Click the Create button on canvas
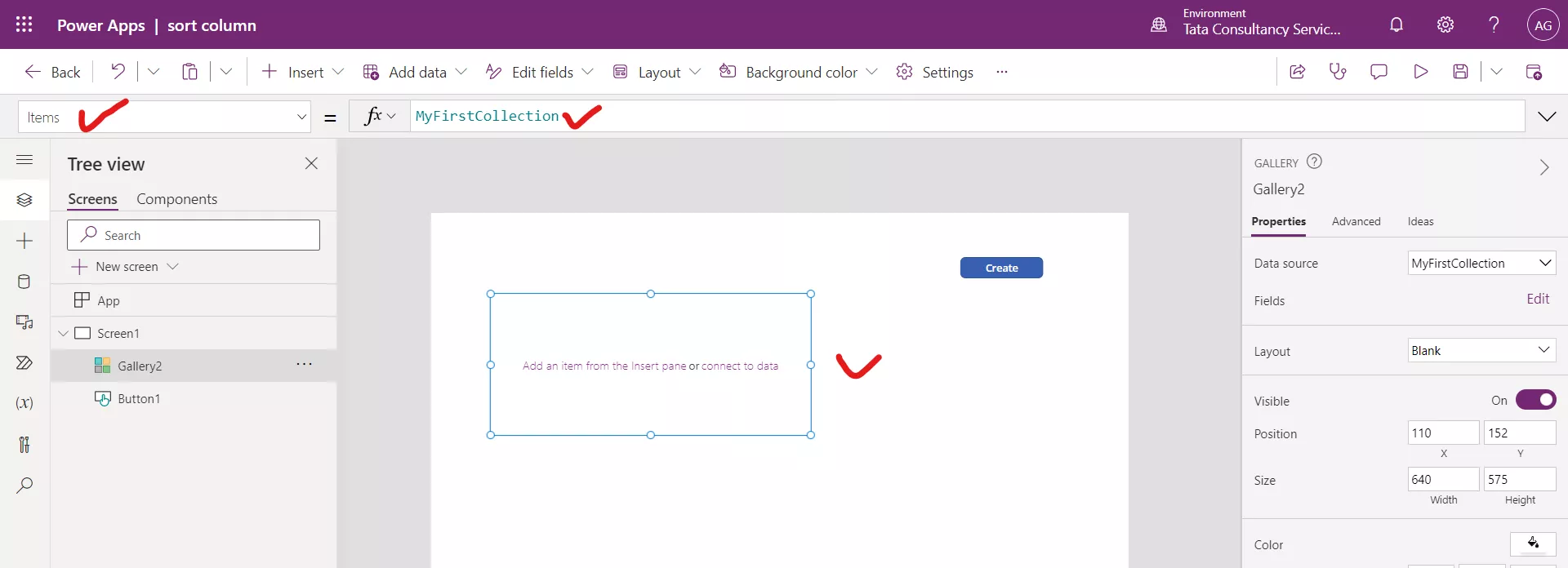1568x568 pixels. click(1001, 268)
